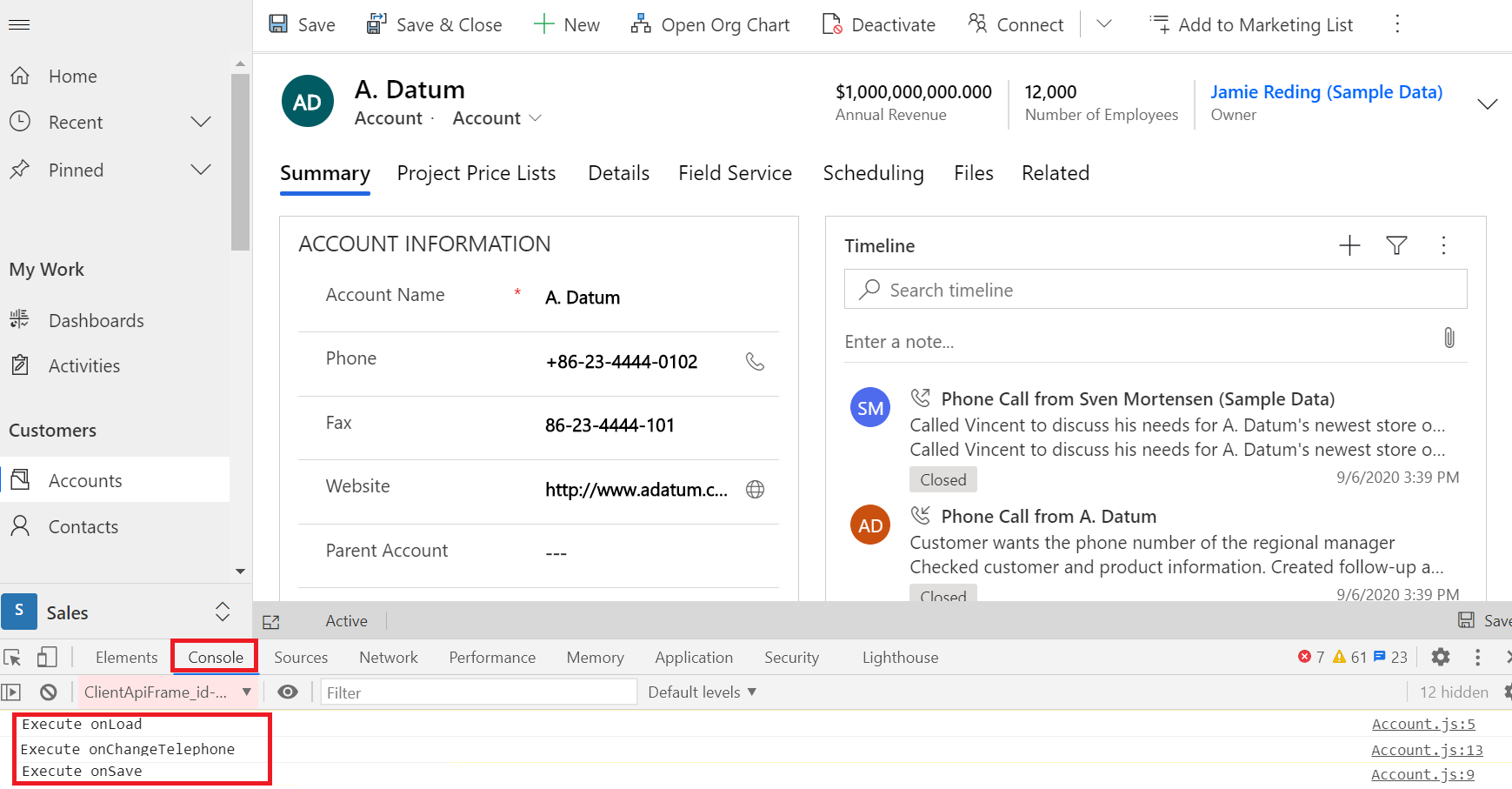Open the Lighthouse DevTools tab
This screenshot has width=1512, height=789.
pos(901,658)
